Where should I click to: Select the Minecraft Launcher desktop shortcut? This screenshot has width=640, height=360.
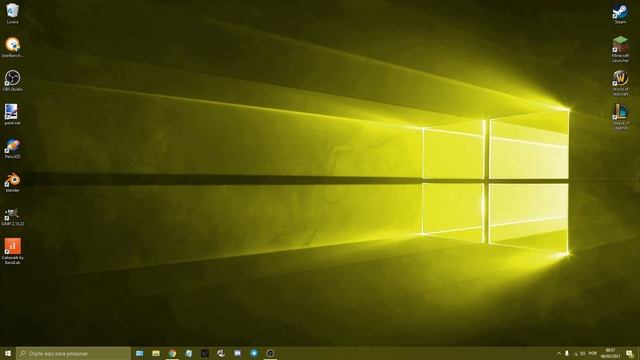point(620,49)
